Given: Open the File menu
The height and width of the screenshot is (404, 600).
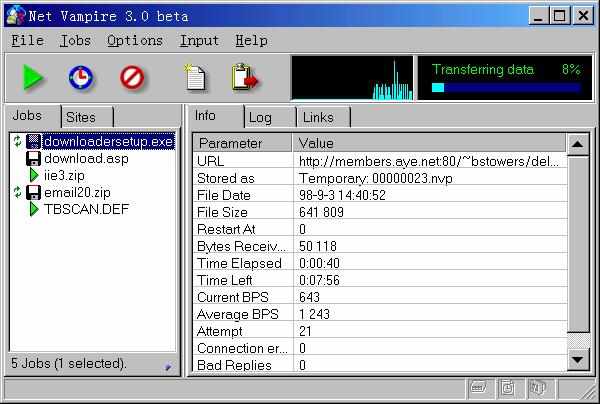Looking at the screenshot, I should click(27, 41).
